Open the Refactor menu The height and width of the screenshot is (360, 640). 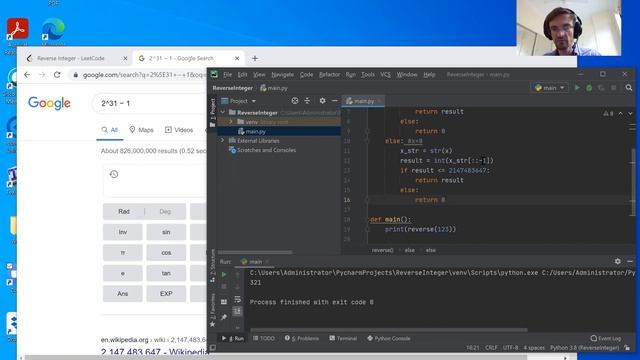[x=329, y=75]
